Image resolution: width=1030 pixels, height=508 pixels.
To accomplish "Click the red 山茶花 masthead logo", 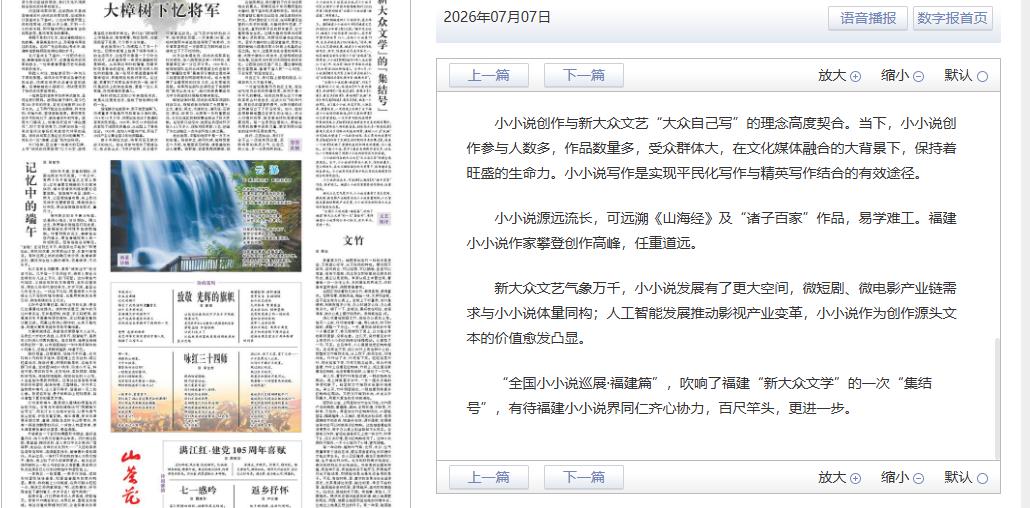I will click(x=131, y=477).
